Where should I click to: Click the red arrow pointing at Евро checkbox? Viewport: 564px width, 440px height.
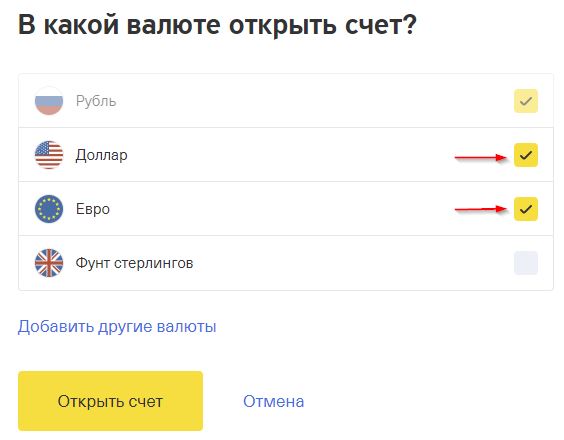pos(481,209)
